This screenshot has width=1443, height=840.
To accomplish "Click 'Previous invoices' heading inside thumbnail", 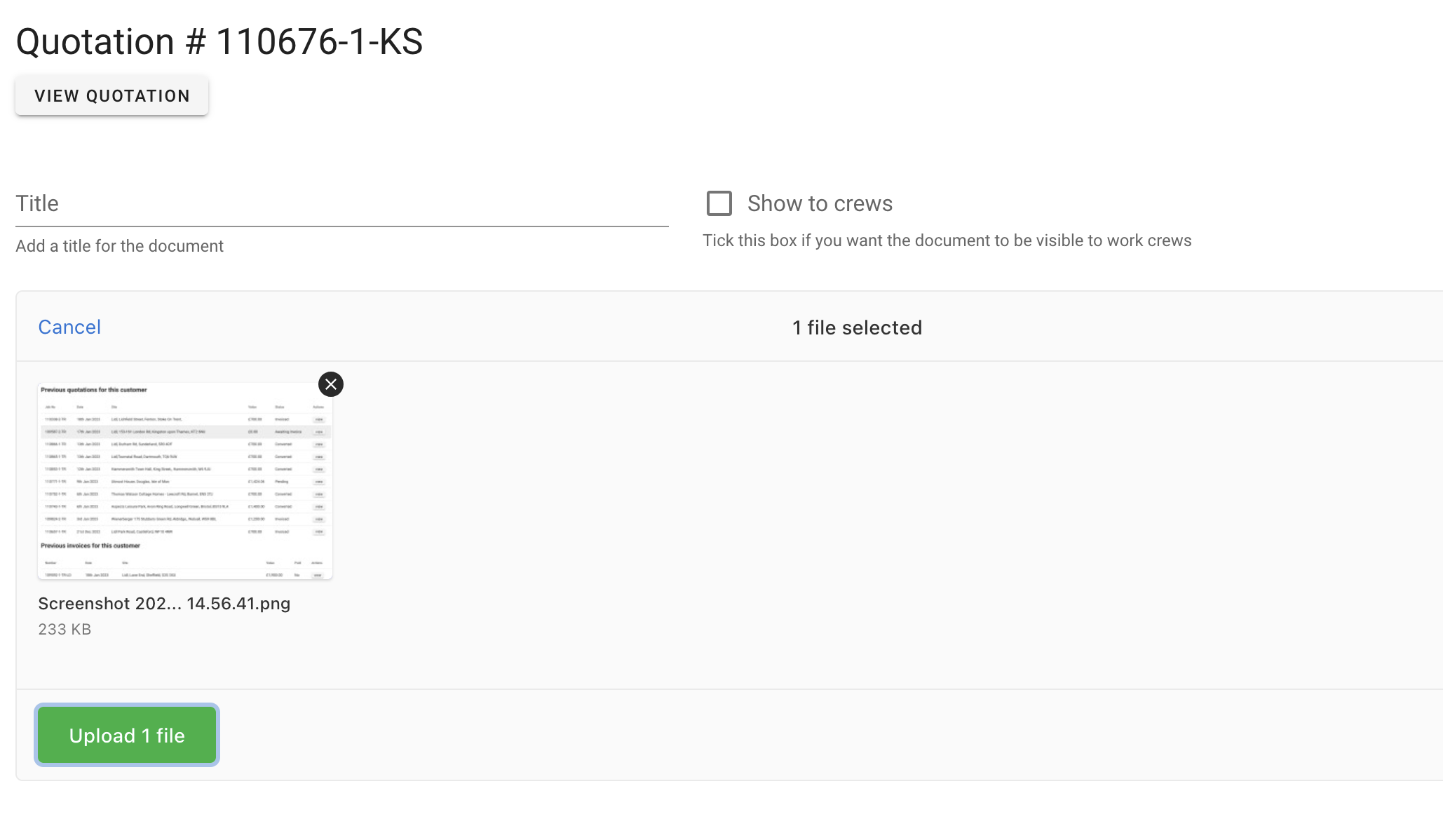I will [x=90, y=546].
